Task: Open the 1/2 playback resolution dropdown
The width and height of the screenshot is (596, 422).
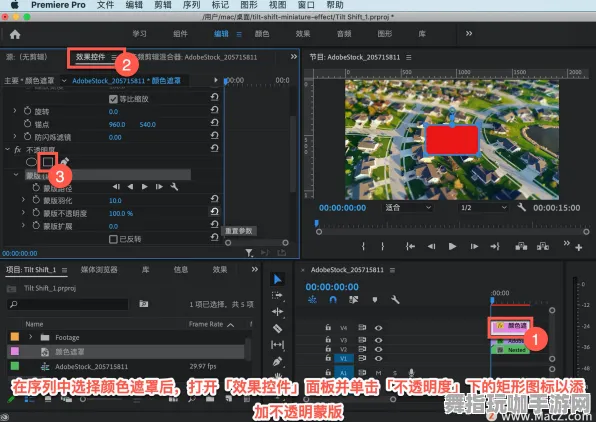Action: 483,208
